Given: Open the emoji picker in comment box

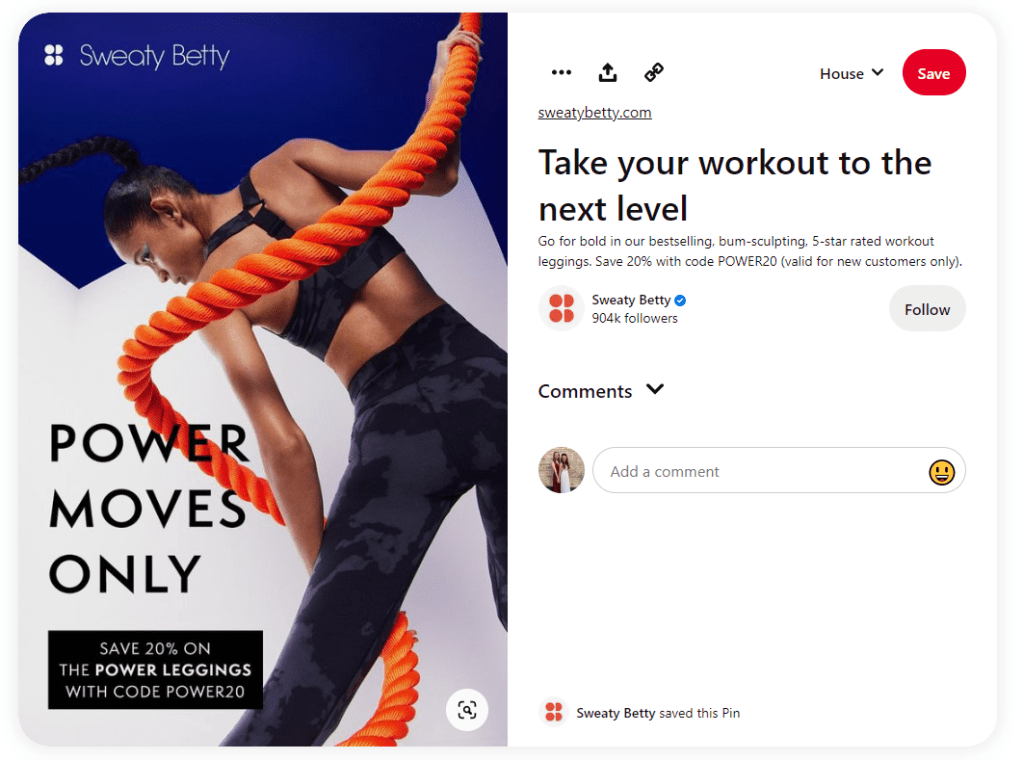Looking at the screenshot, I should [x=941, y=472].
